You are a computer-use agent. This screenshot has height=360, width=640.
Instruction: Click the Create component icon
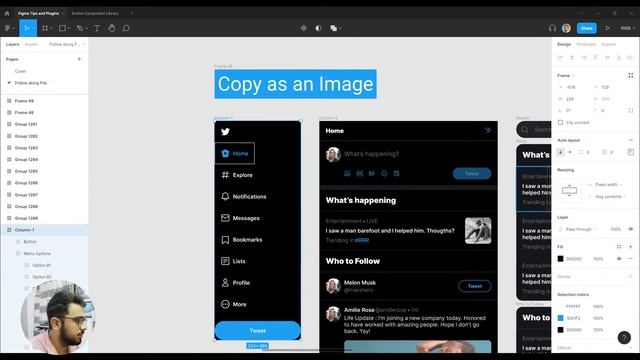[x=304, y=28]
